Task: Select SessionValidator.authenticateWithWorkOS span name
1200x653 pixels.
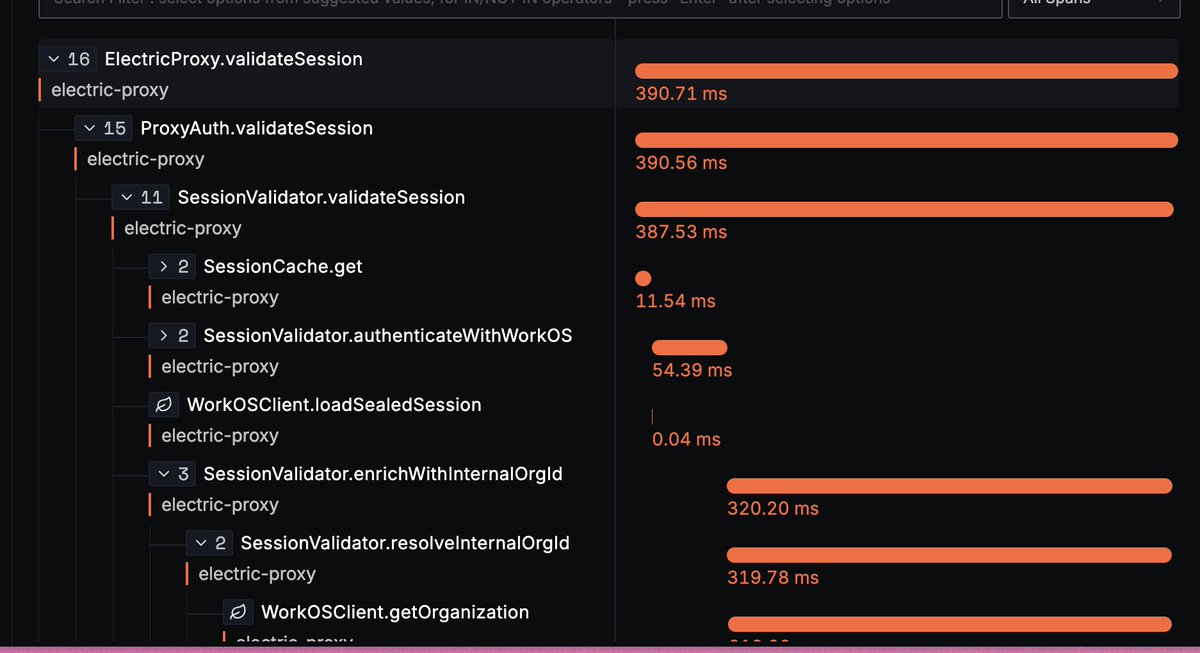Action: (x=388, y=335)
